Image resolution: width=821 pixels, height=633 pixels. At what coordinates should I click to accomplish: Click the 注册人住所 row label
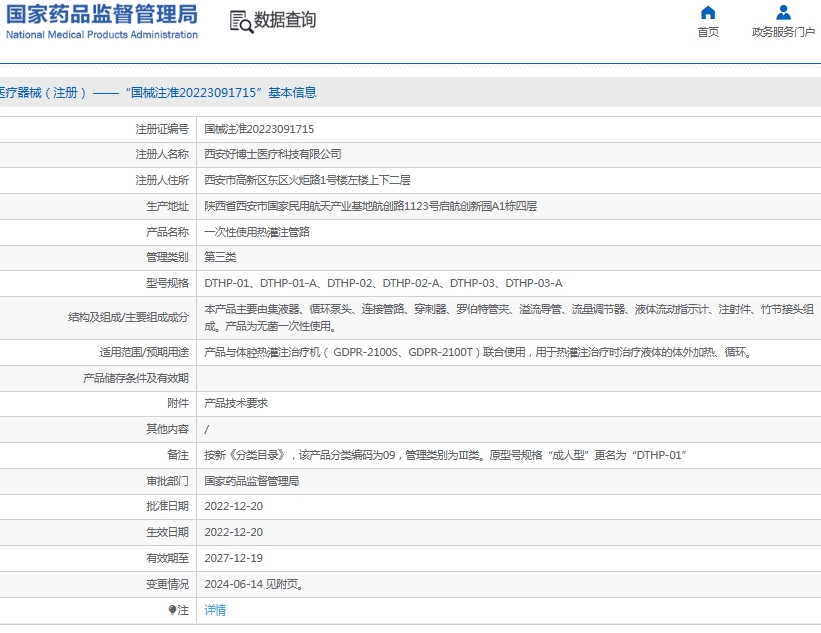point(162,180)
